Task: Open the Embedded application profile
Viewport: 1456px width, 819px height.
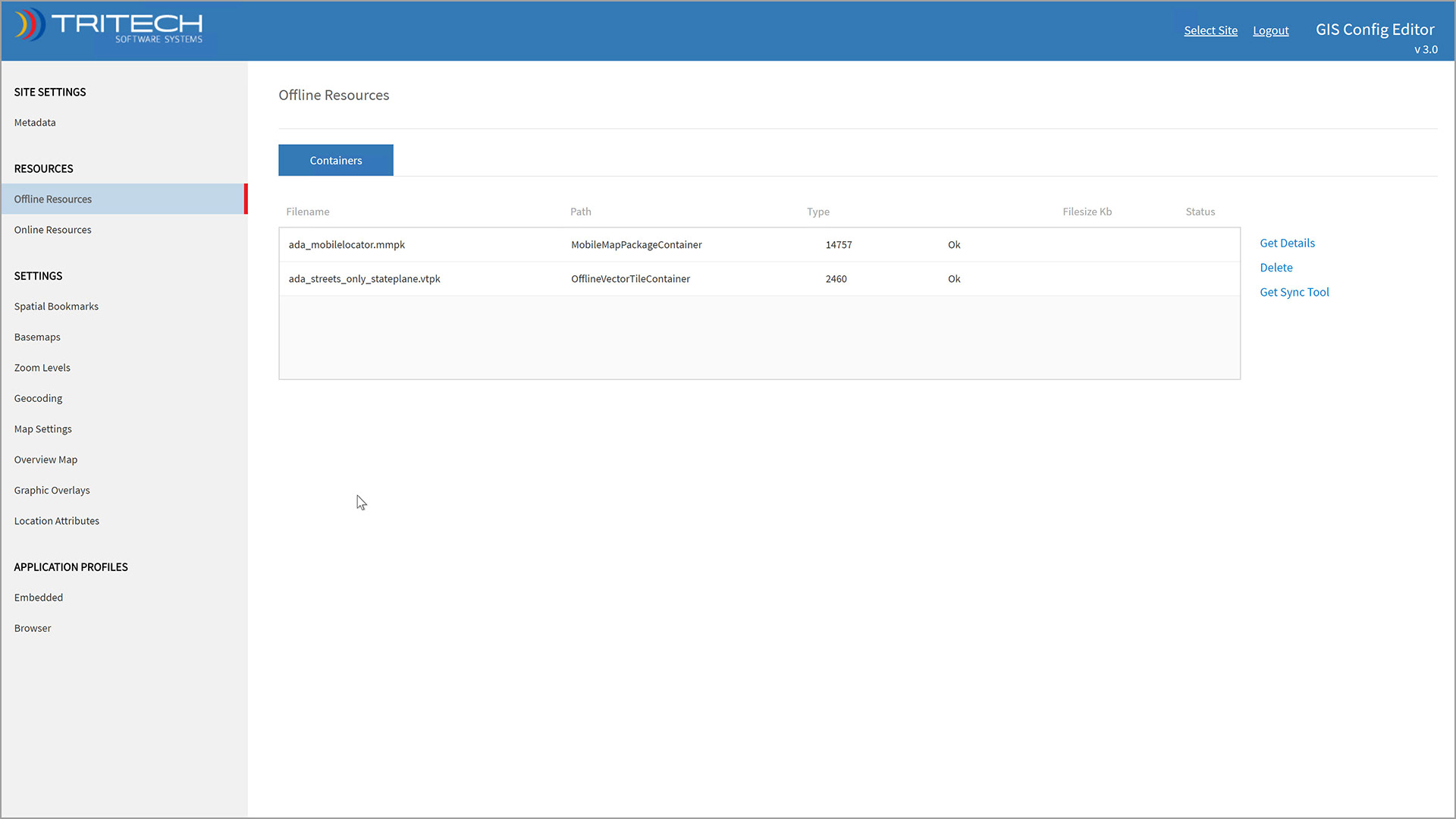Action: [38, 598]
